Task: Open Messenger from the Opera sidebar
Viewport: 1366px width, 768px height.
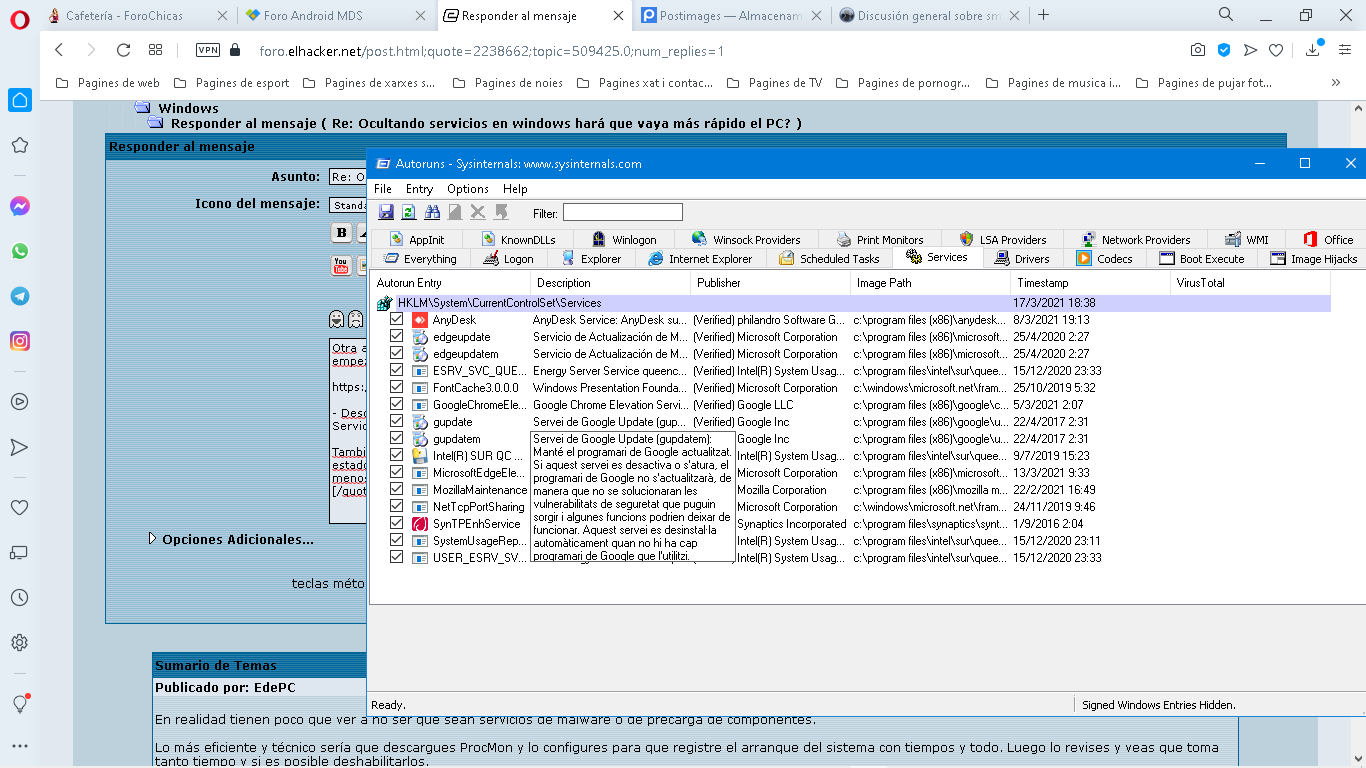Action: coord(19,206)
